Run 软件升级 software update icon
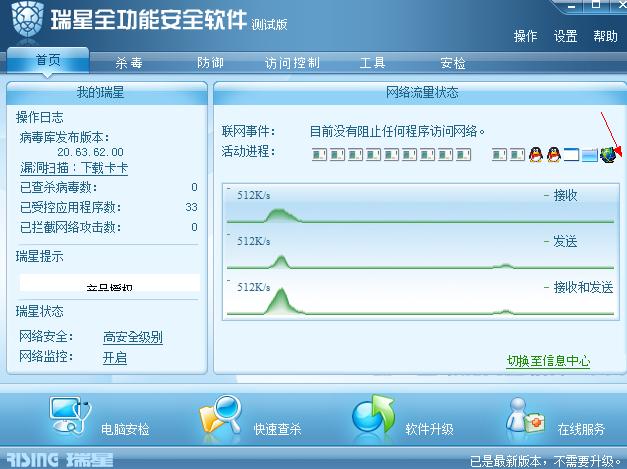This screenshot has width=627, height=469. (373, 415)
